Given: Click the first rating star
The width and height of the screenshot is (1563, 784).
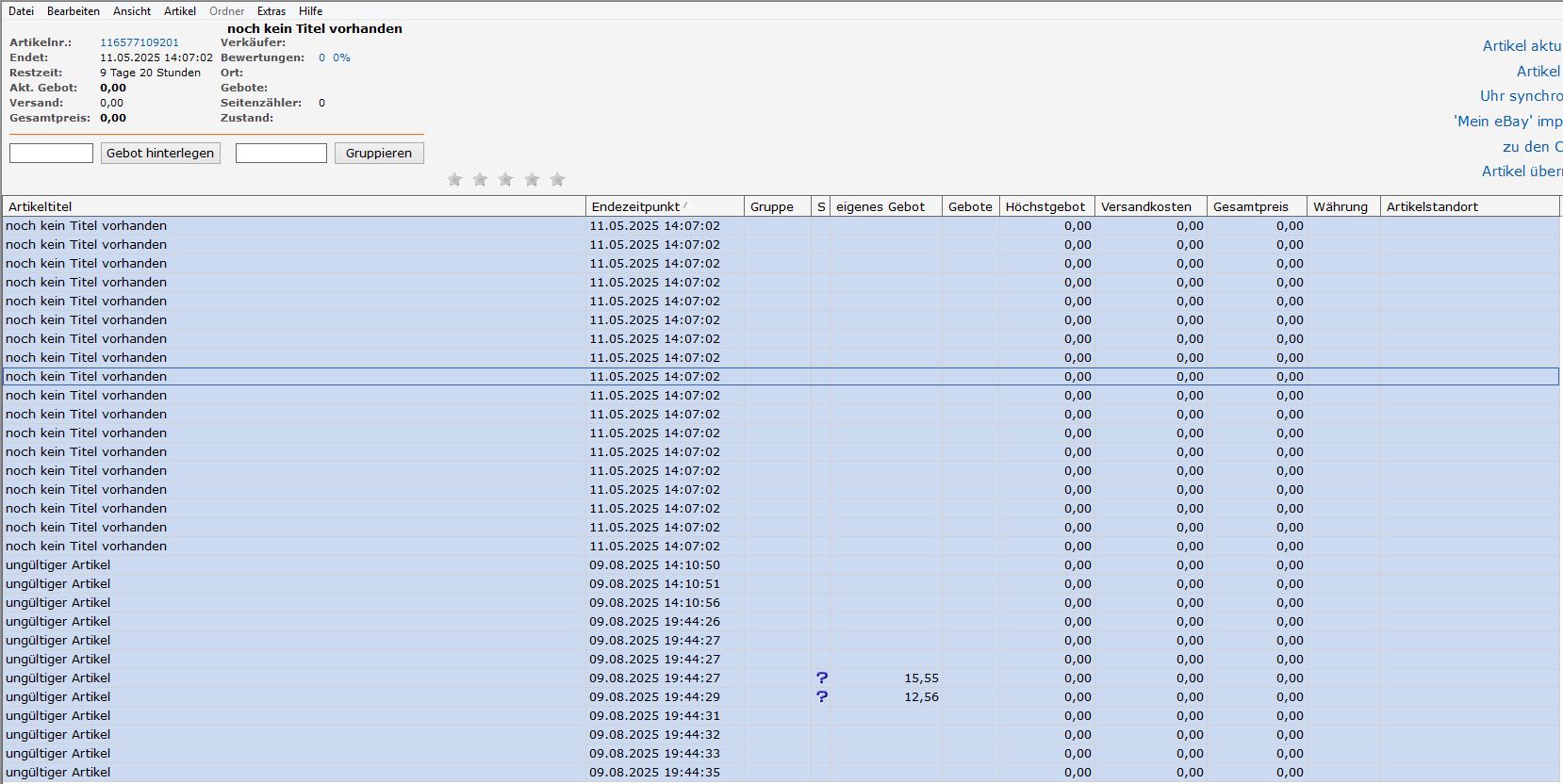Looking at the screenshot, I should pos(454,179).
